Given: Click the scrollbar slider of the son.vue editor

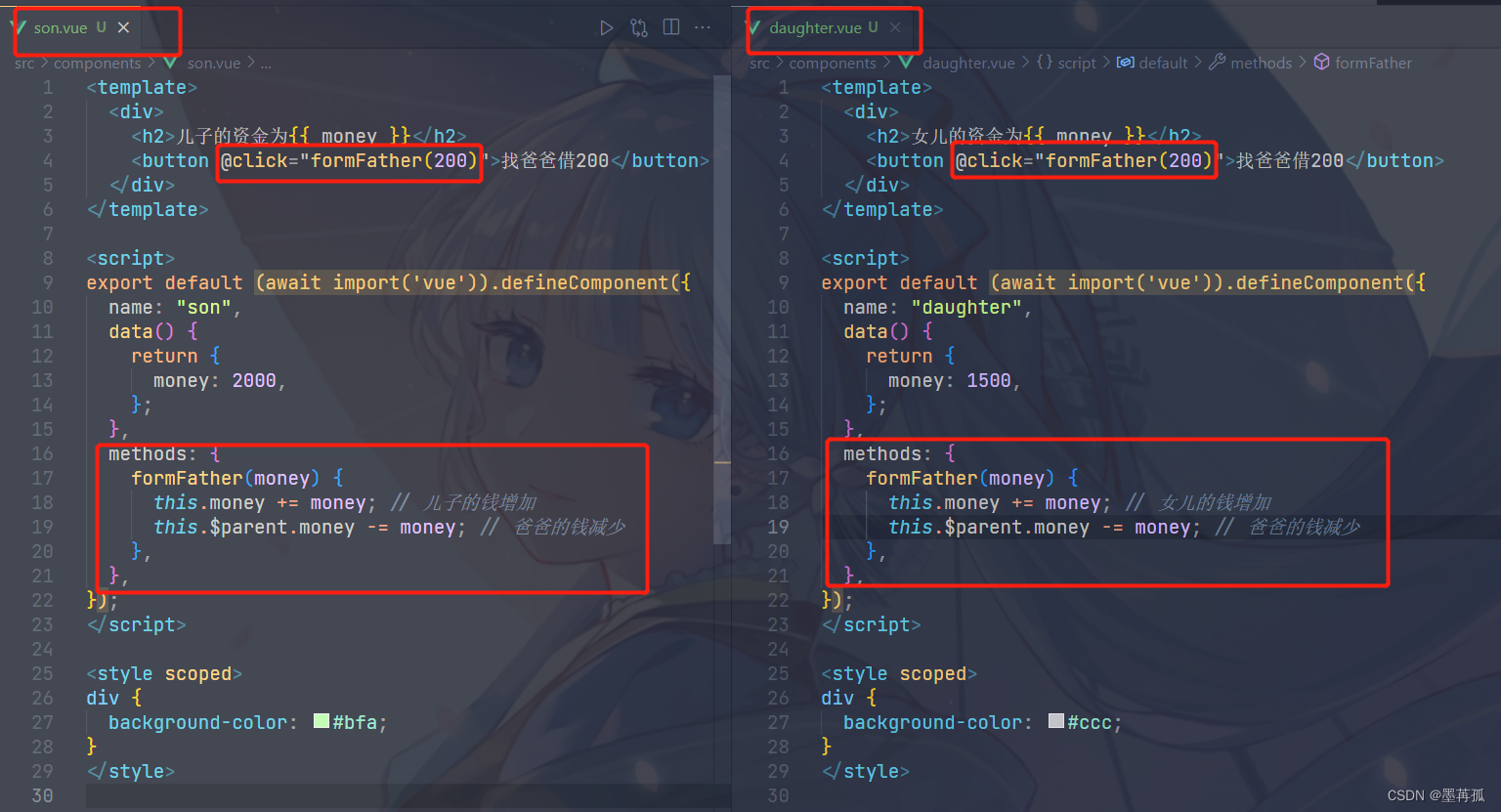Looking at the screenshot, I should click(722, 308).
